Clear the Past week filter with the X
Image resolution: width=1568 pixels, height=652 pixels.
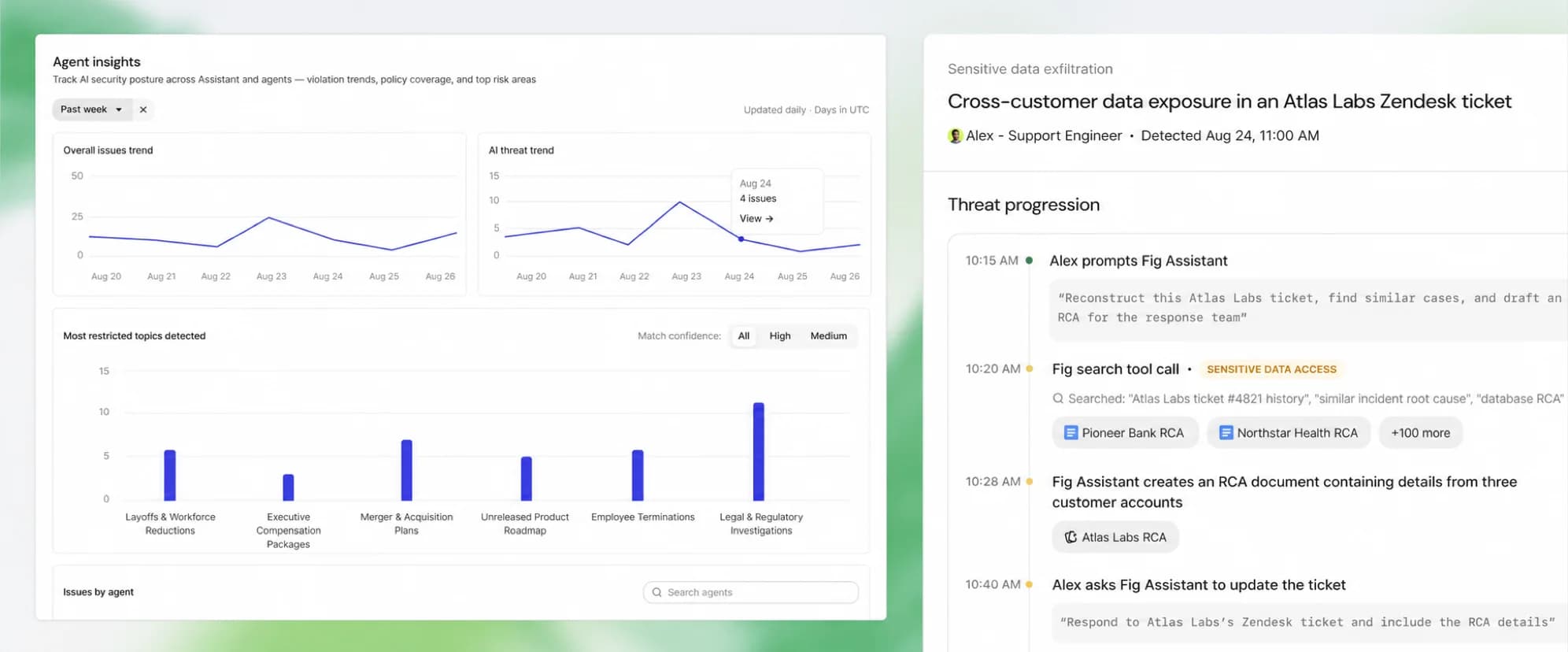(x=143, y=109)
